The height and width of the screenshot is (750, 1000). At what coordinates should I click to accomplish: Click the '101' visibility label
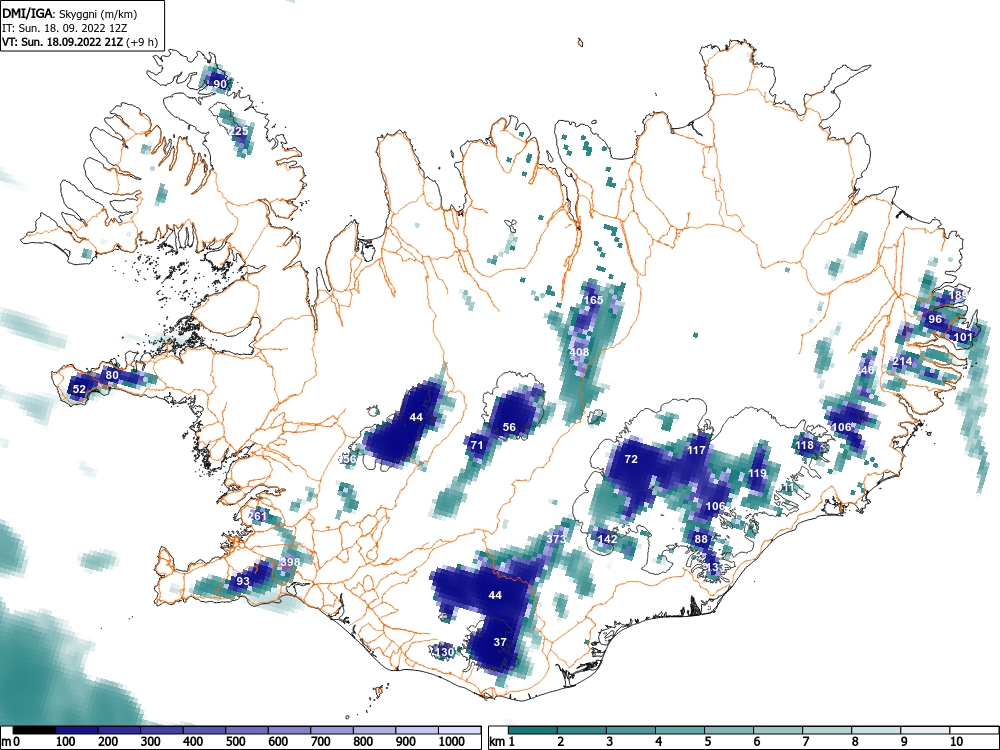click(x=963, y=337)
